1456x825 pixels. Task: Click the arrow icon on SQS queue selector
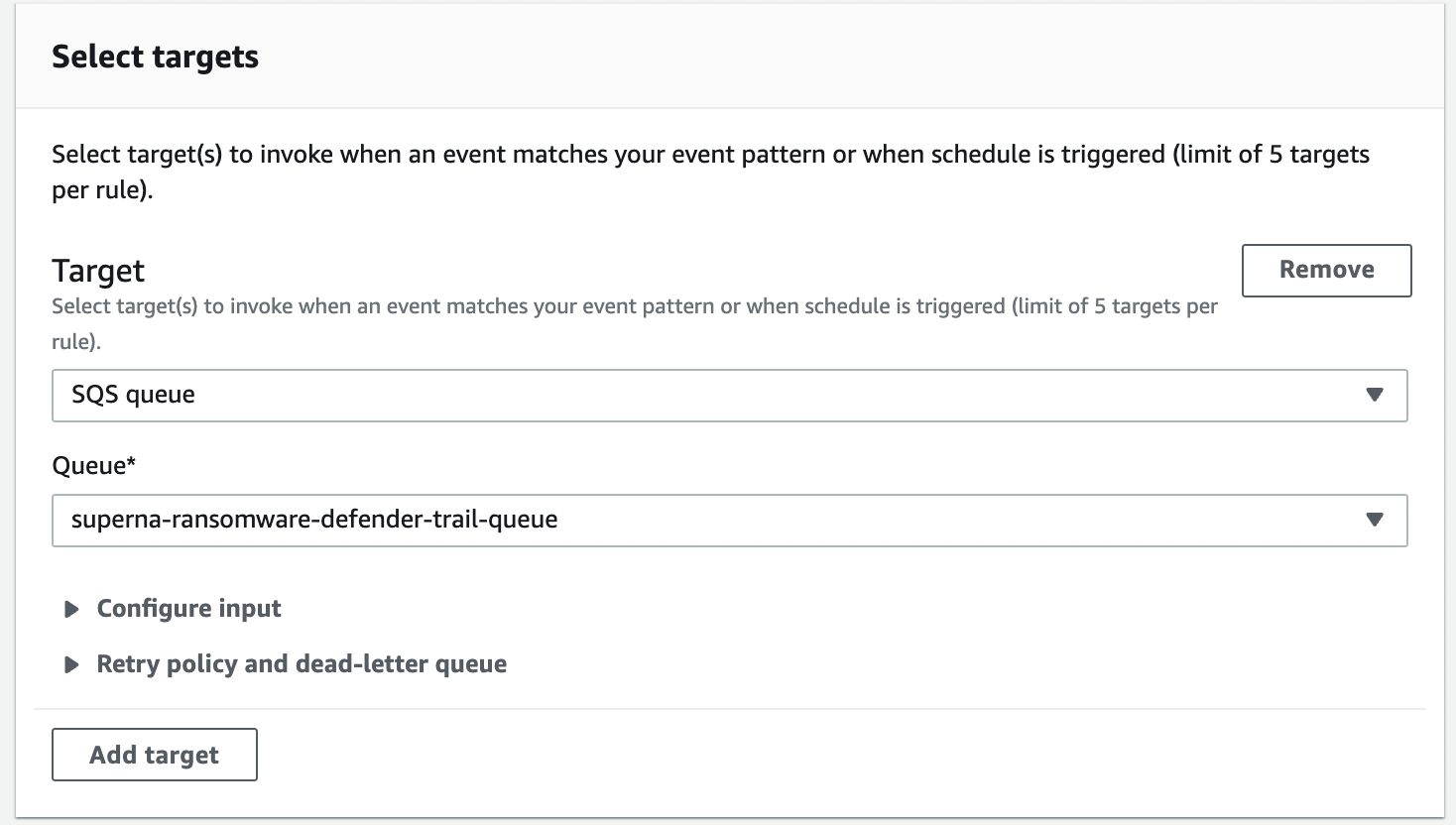(1374, 395)
